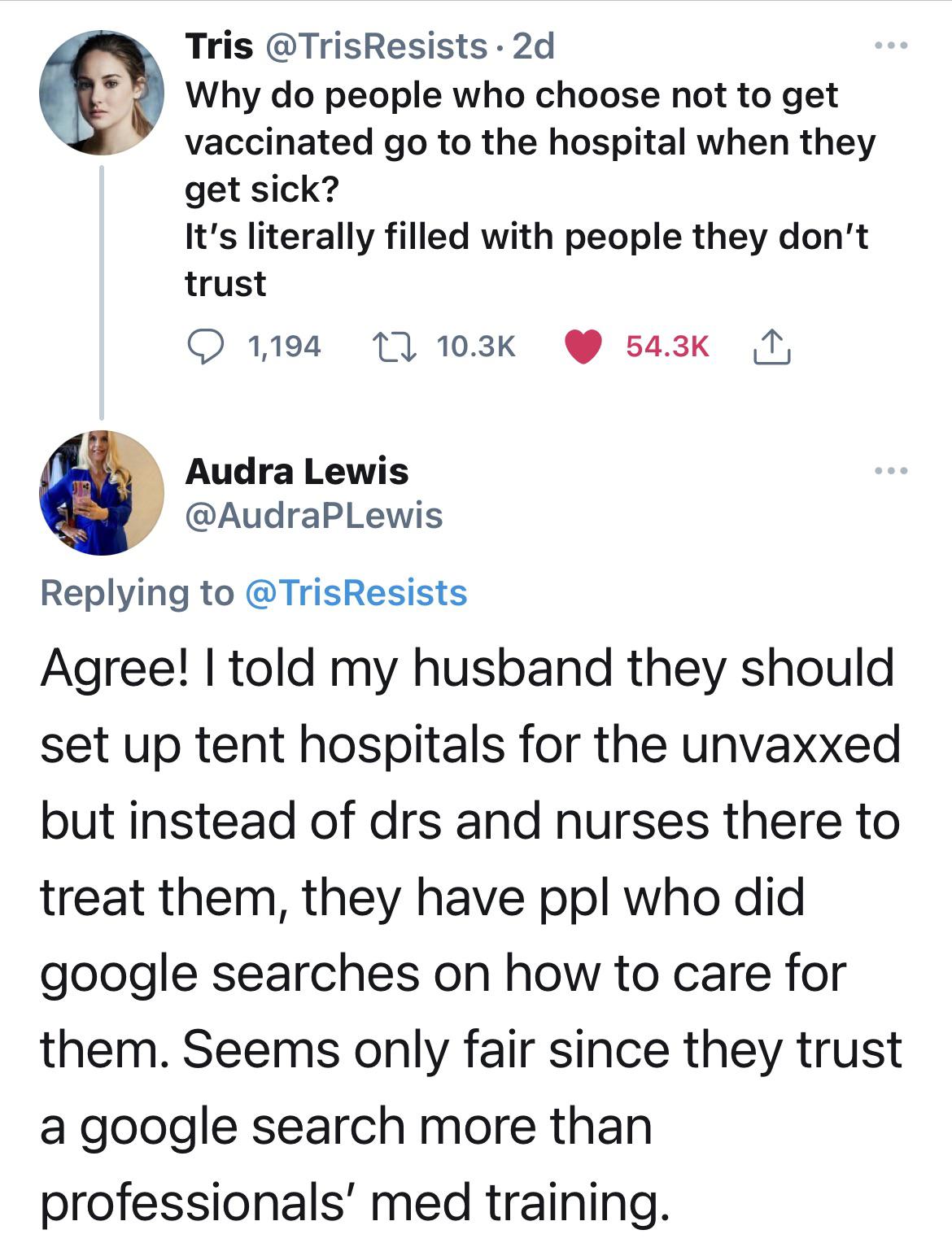Click the retweet icon on Tris's tweet
The height and width of the screenshot is (1243, 952).
click(395, 347)
